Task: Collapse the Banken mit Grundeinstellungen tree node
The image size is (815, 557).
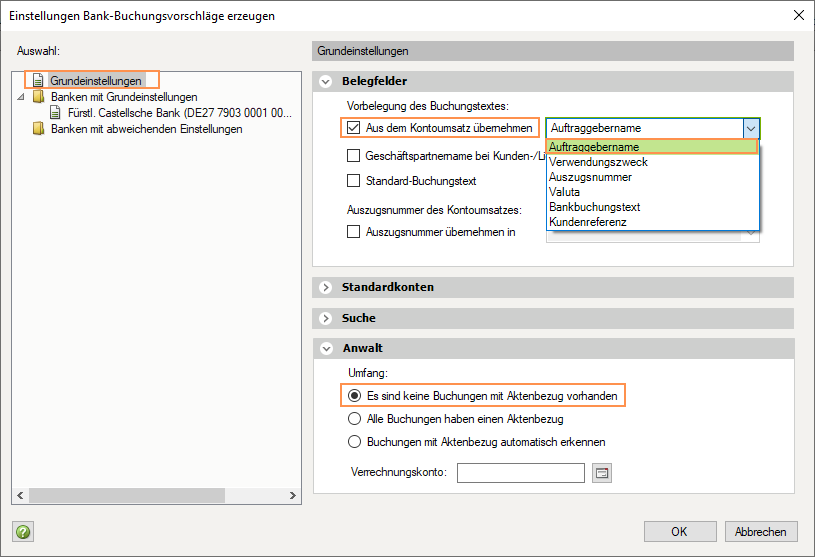Action: [20, 97]
